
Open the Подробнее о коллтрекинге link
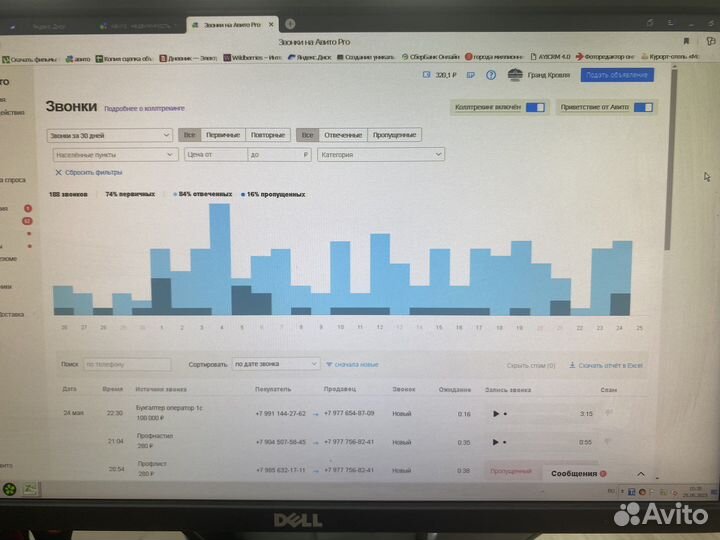[144, 108]
